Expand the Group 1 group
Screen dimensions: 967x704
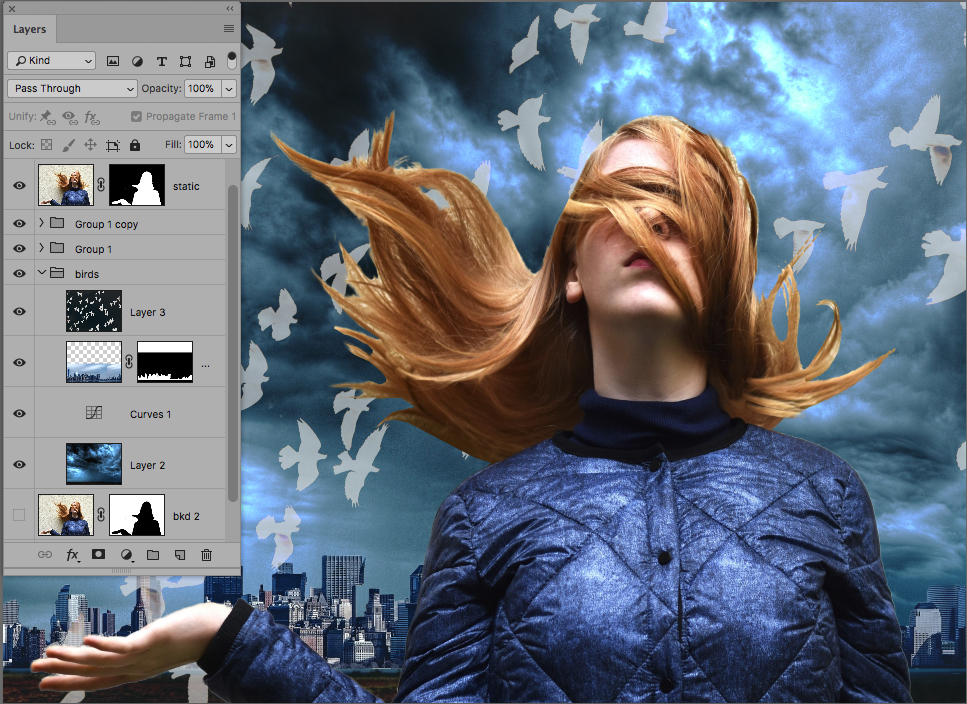[x=41, y=247]
